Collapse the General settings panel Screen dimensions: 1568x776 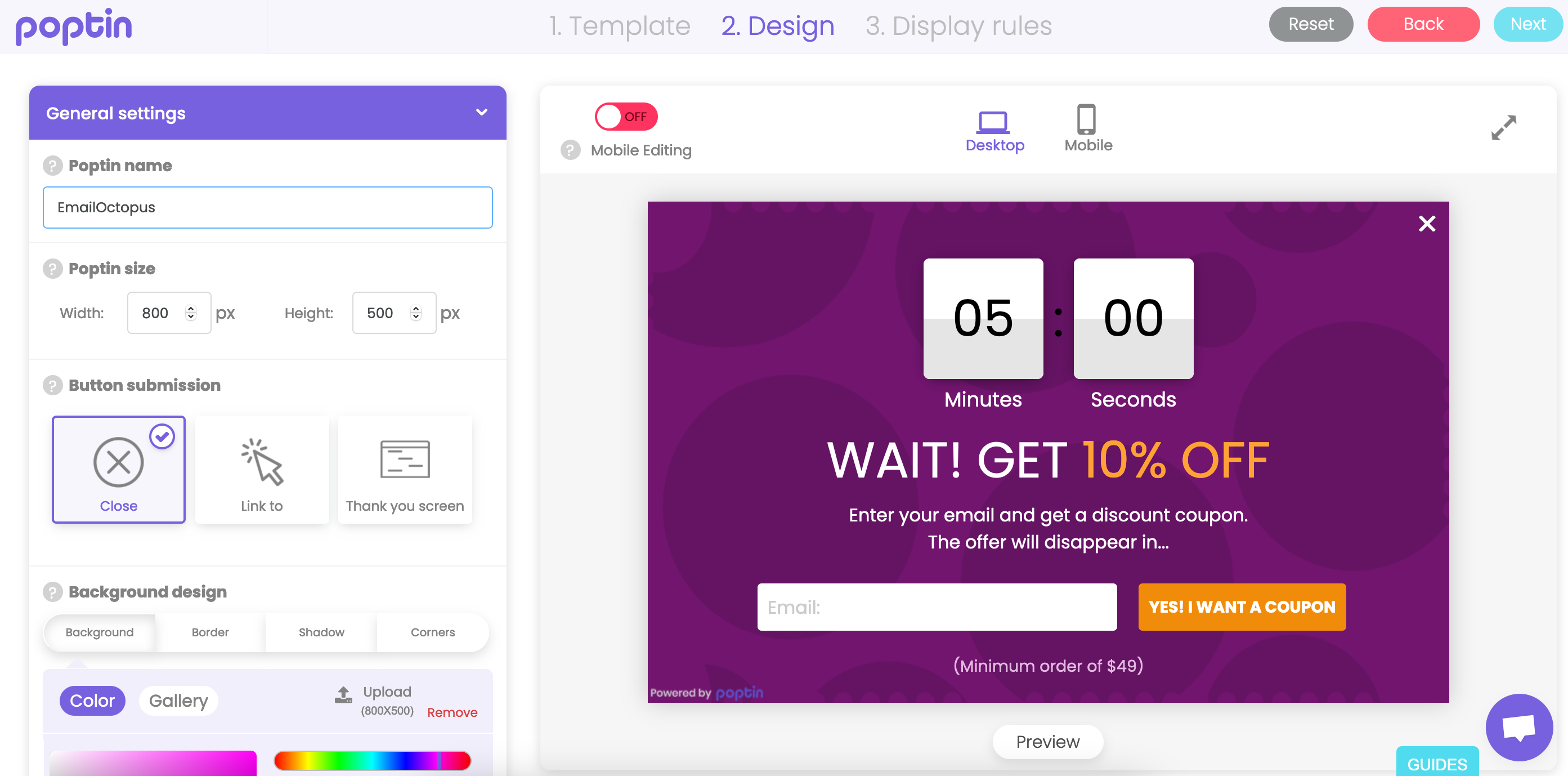click(481, 113)
